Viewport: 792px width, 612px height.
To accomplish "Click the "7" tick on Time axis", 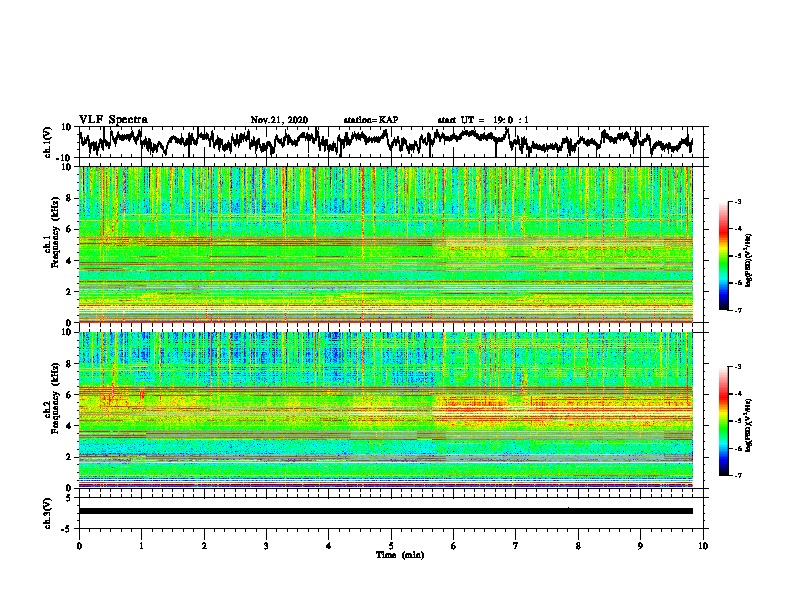I will [516, 546].
